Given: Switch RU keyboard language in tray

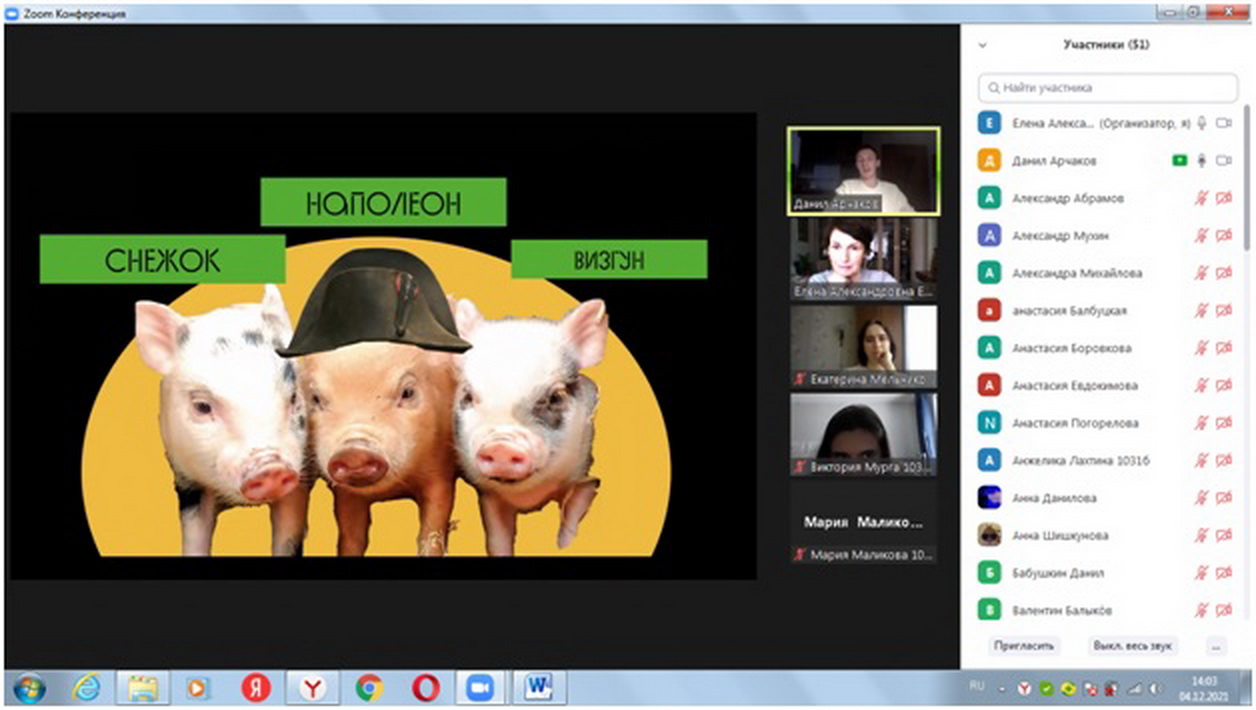Looking at the screenshot, I should [977, 688].
